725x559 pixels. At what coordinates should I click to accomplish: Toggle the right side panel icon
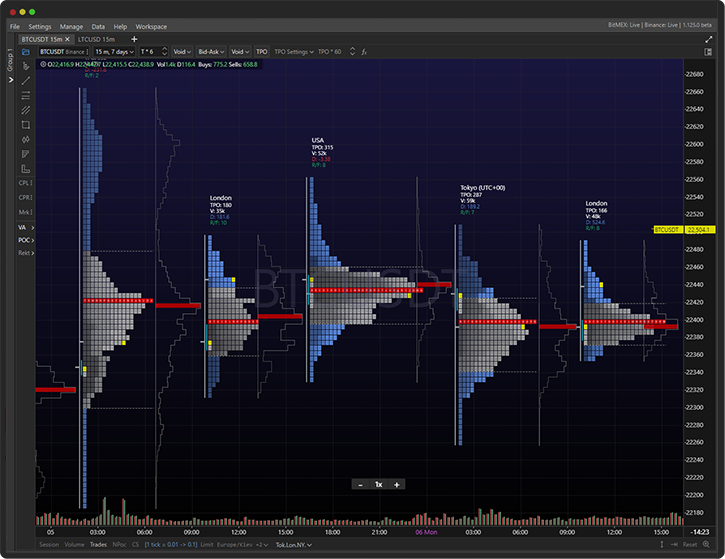coord(708,52)
